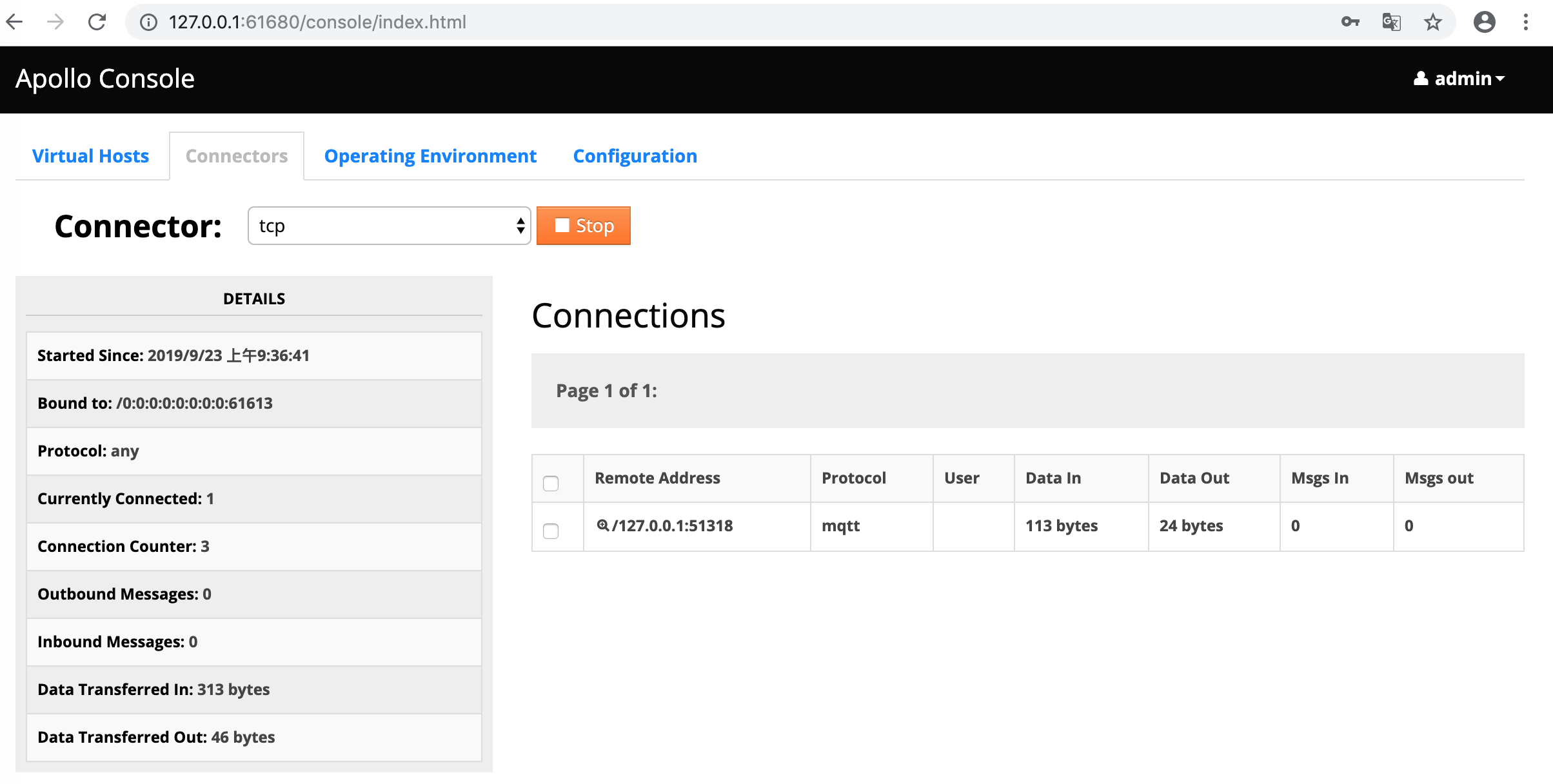Check the box for 127.0.0.1:51318 connection
Viewport: 1553px width, 784px height.
click(x=551, y=531)
